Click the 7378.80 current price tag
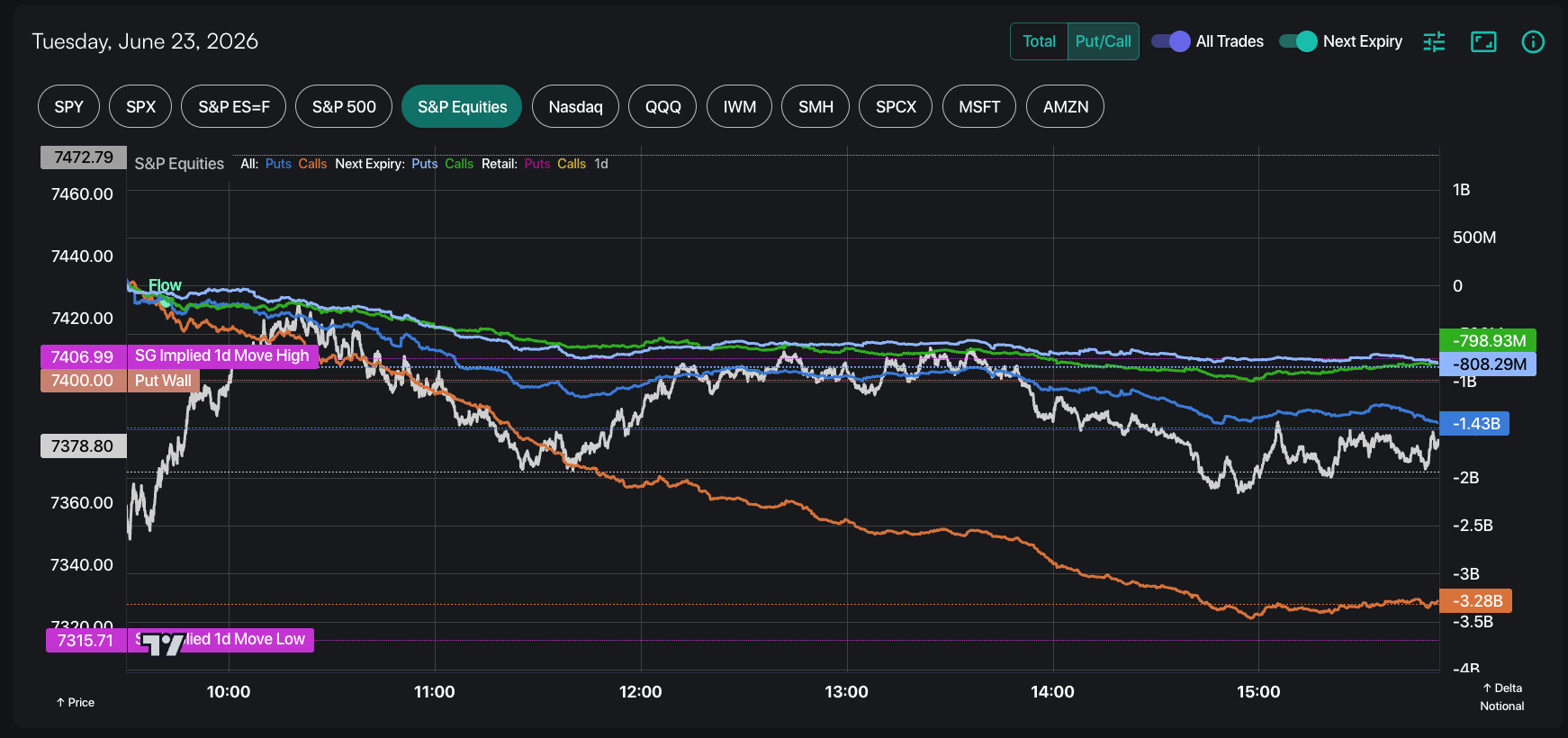The width and height of the screenshot is (1568, 738). tap(83, 446)
